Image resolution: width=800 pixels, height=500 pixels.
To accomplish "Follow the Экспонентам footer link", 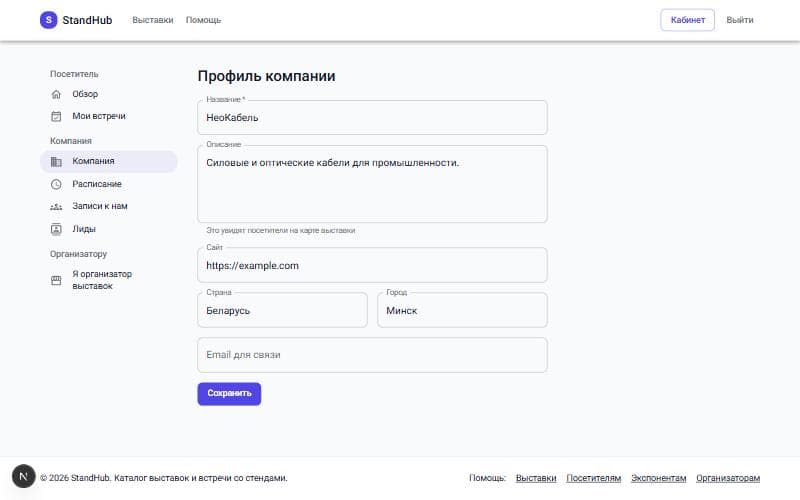I will (x=659, y=478).
